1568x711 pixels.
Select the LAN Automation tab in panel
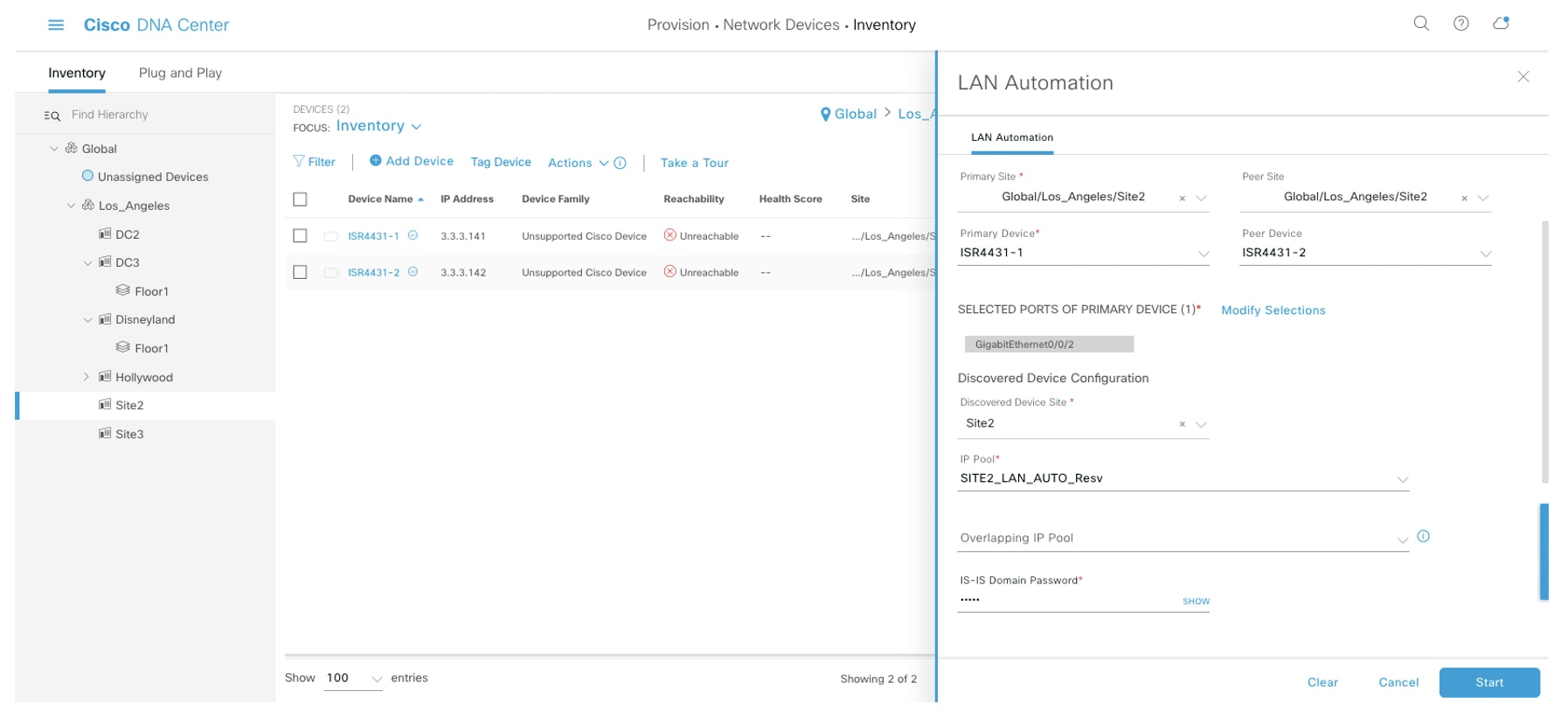coord(1012,137)
